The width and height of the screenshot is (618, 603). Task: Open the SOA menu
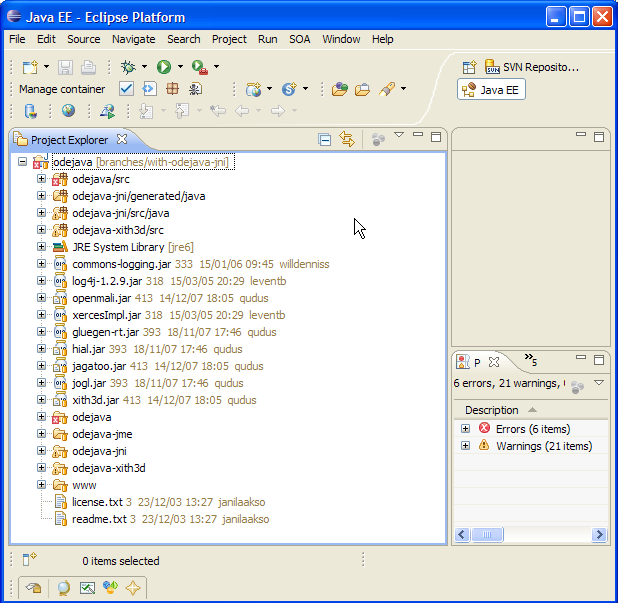click(300, 39)
